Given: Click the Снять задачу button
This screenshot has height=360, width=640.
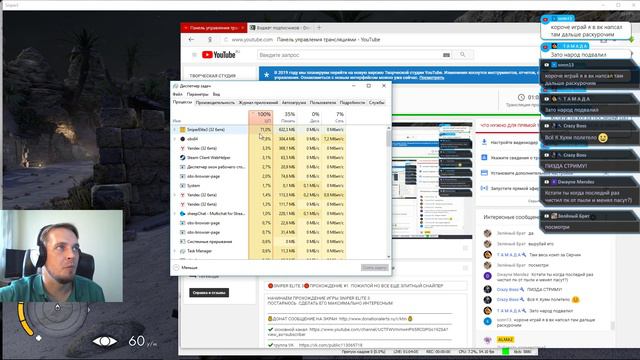Looking at the screenshot, I should pos(374,268).
